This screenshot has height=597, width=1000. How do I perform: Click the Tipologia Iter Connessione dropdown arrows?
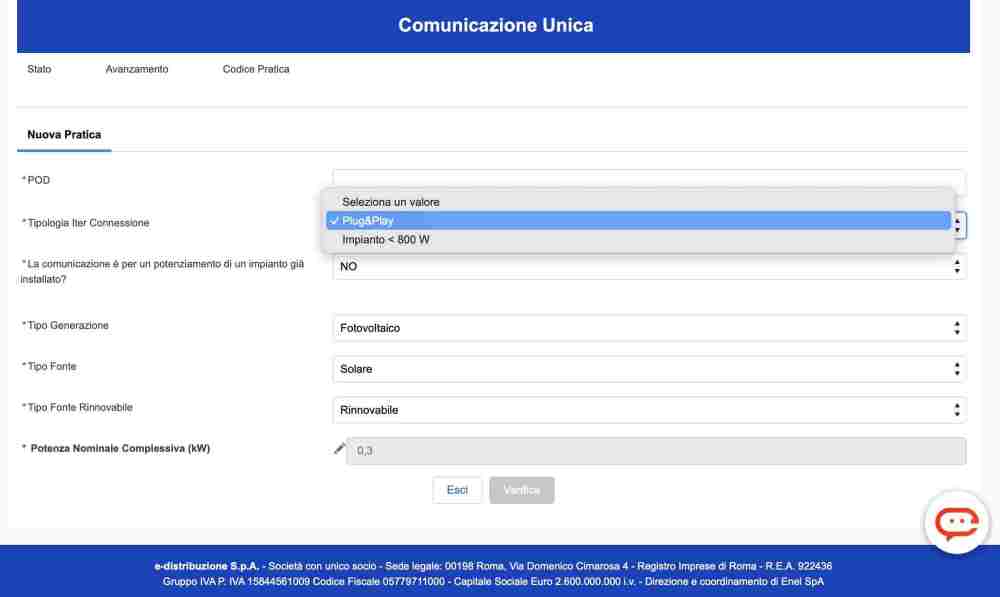tap(958, 225)
